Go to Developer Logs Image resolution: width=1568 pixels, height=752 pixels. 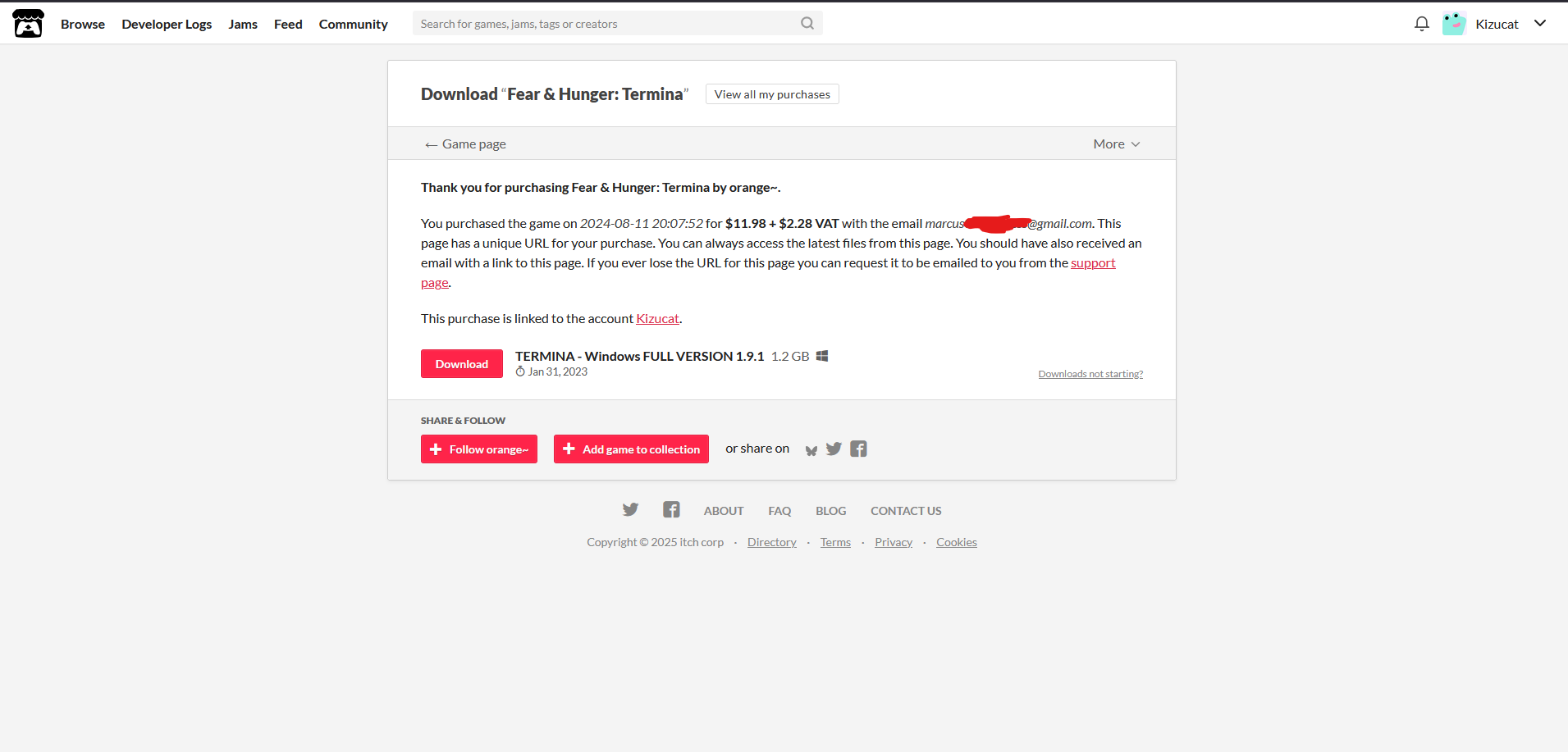[x=167, y=24]
